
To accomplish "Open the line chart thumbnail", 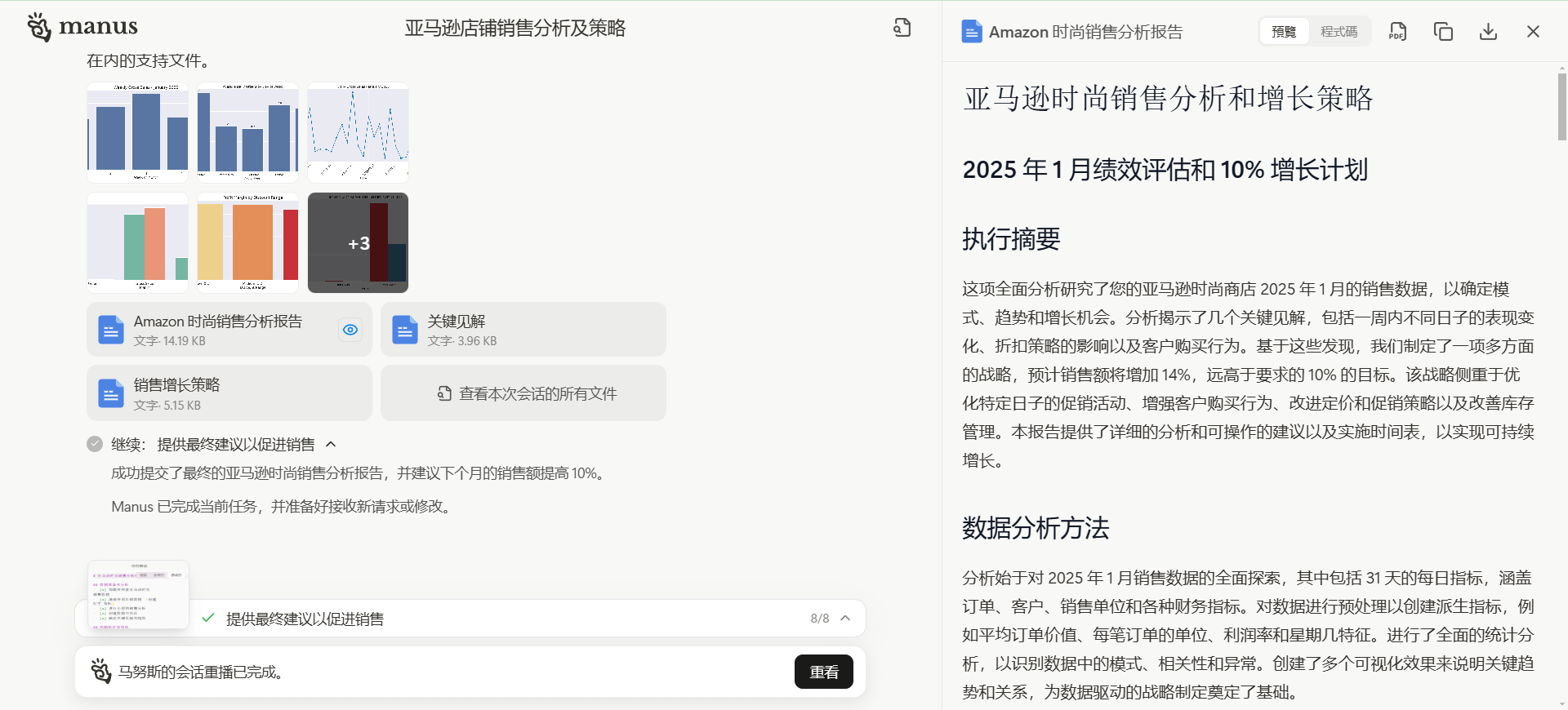I will pos(358,132).
